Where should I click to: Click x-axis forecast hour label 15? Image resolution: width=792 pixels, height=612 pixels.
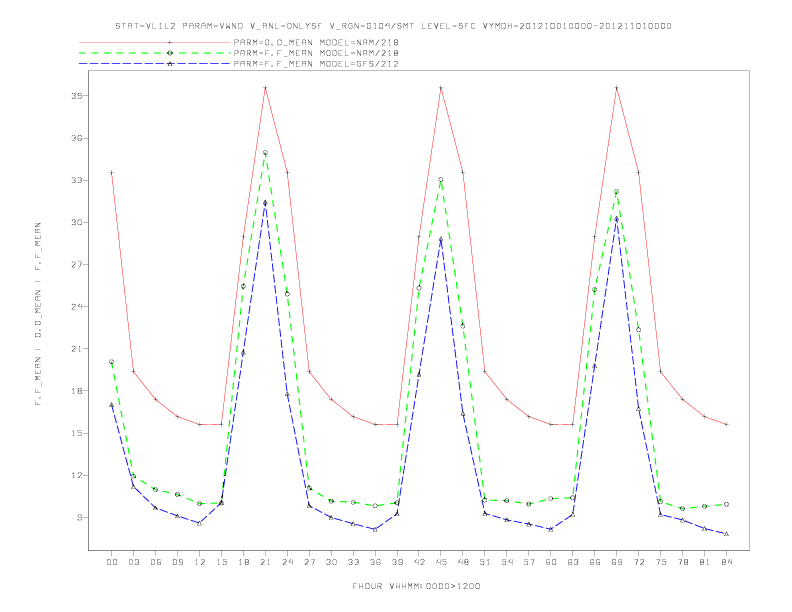(x=221, y=562)
